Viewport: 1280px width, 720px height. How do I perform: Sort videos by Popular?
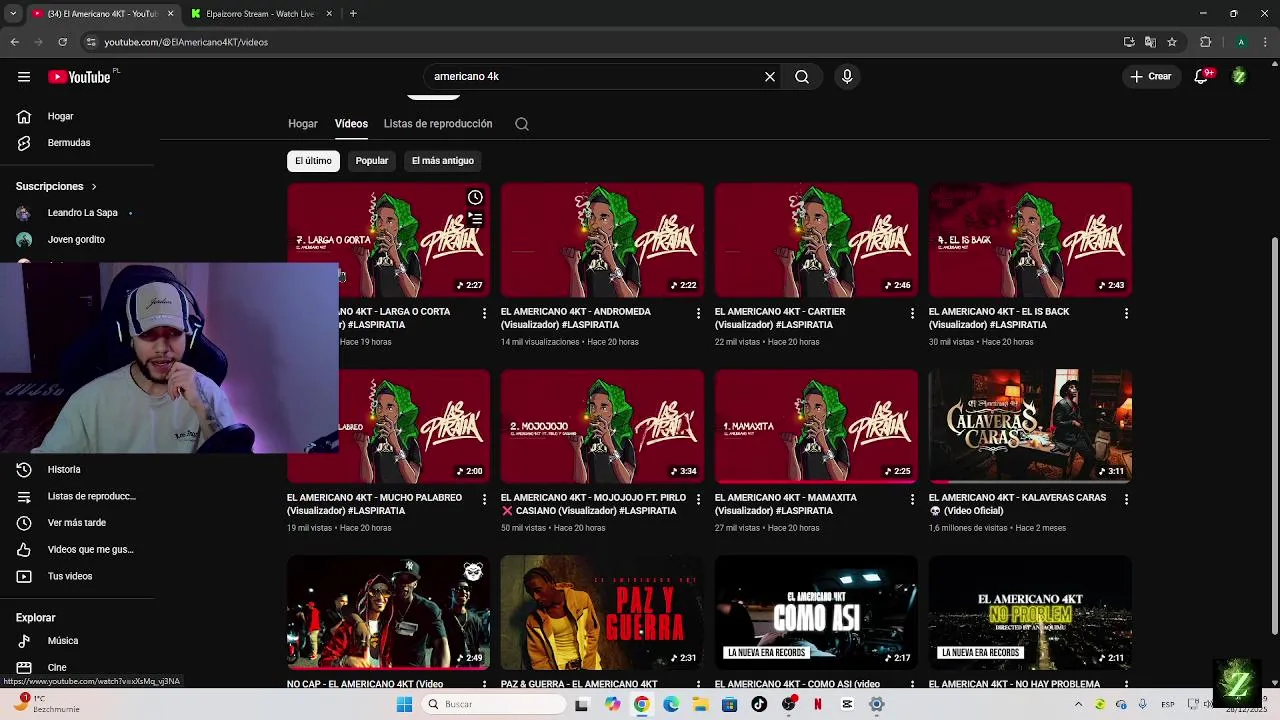pos(372,161)
